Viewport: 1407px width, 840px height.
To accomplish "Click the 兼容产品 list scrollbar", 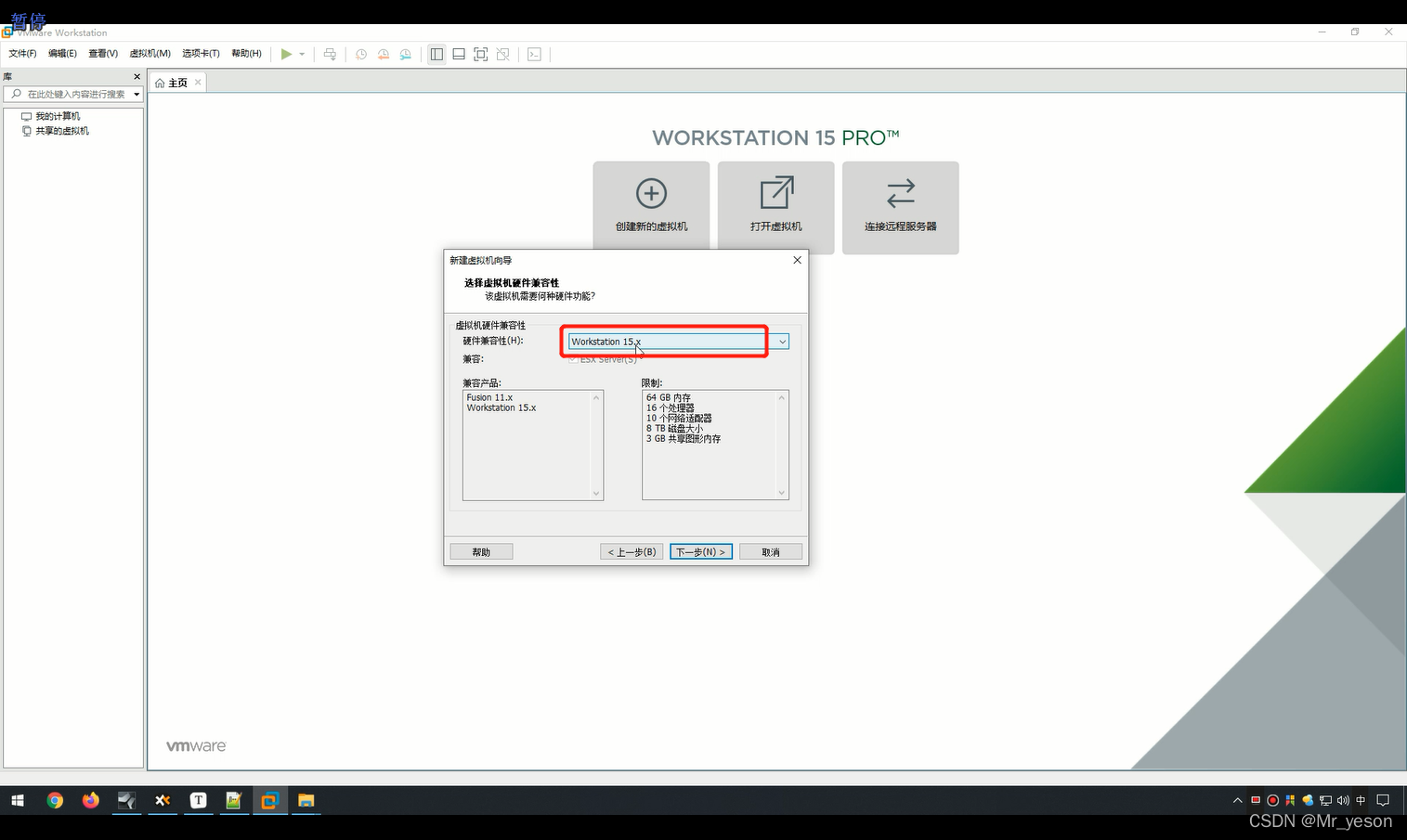I will click(x=596, y=445).
